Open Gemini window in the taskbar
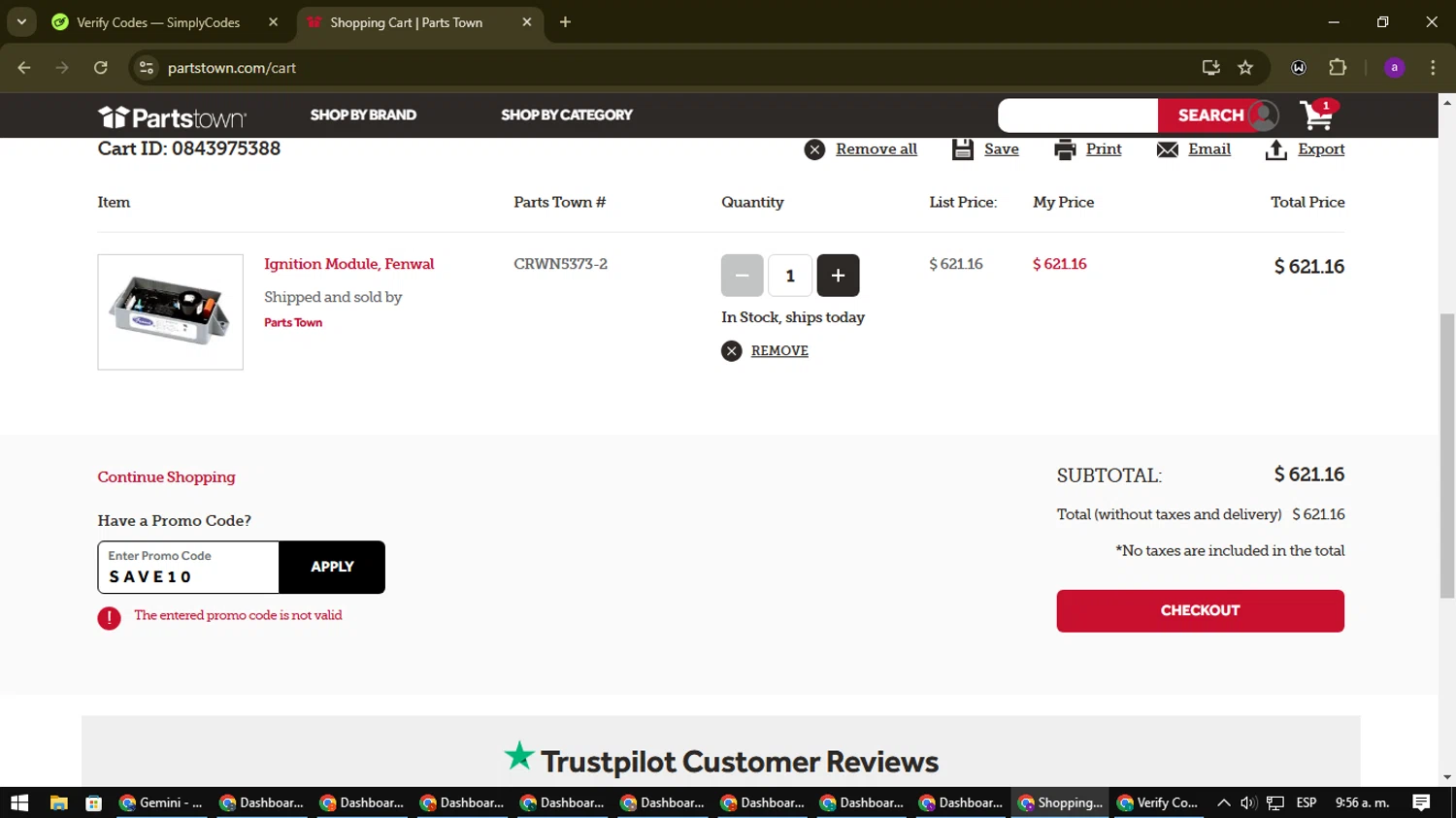The image size is (1456, 818). 160,802
